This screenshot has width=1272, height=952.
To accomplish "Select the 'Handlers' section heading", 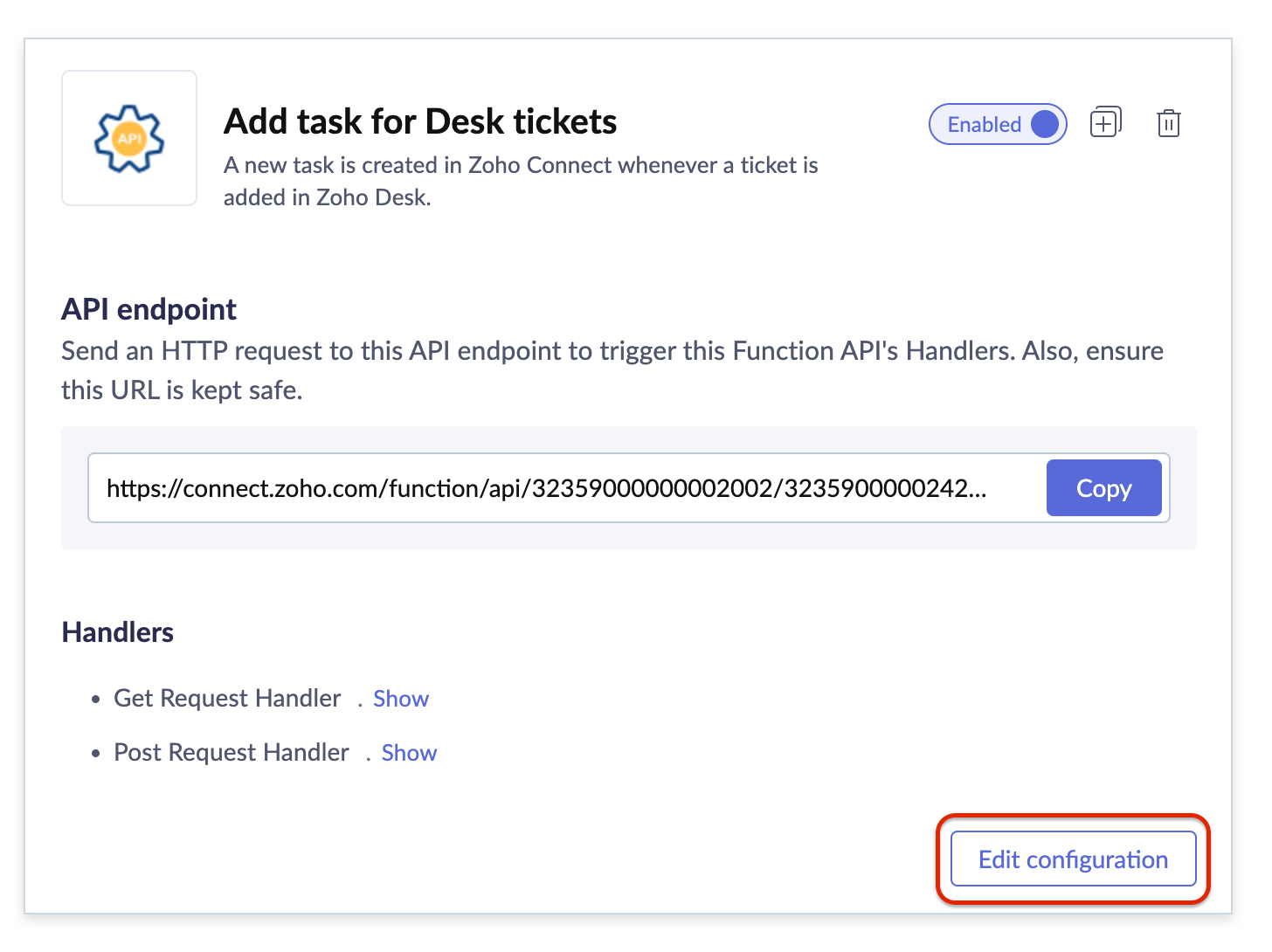I will (118, 632).
